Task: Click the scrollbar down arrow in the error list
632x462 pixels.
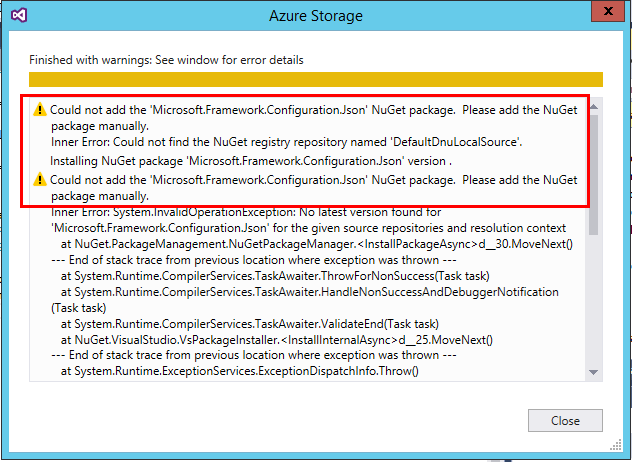Action: 593,372
